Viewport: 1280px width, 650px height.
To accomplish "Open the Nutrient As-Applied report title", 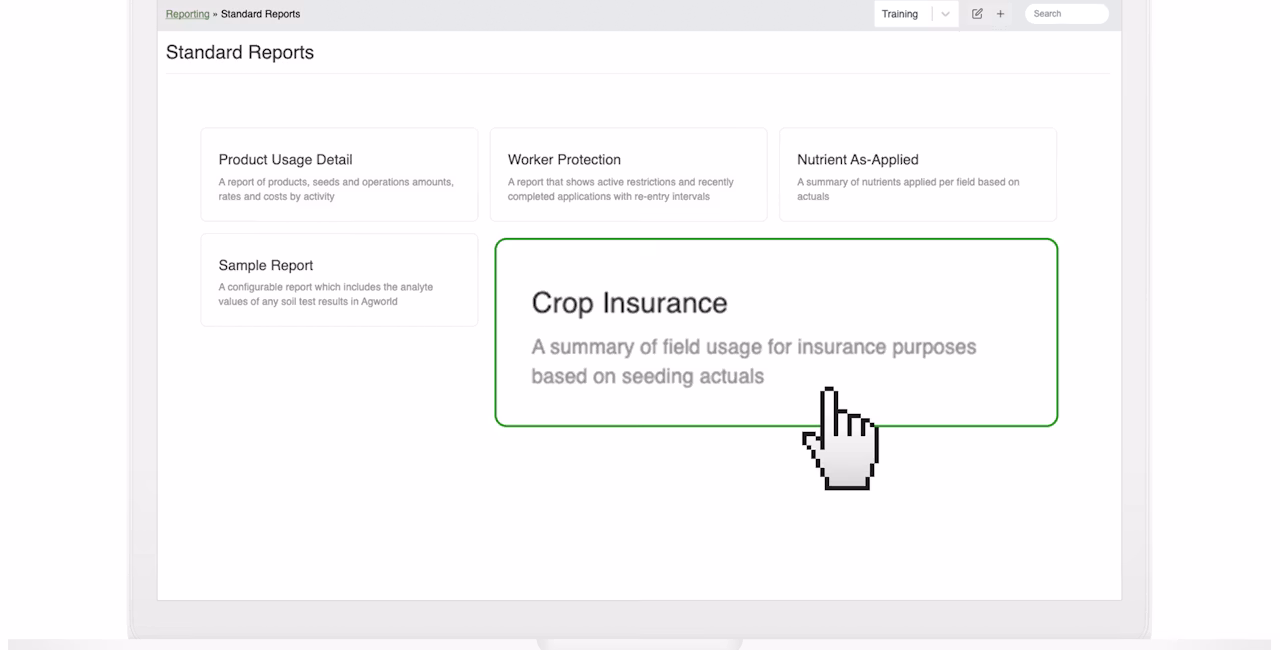I will 857,159.
